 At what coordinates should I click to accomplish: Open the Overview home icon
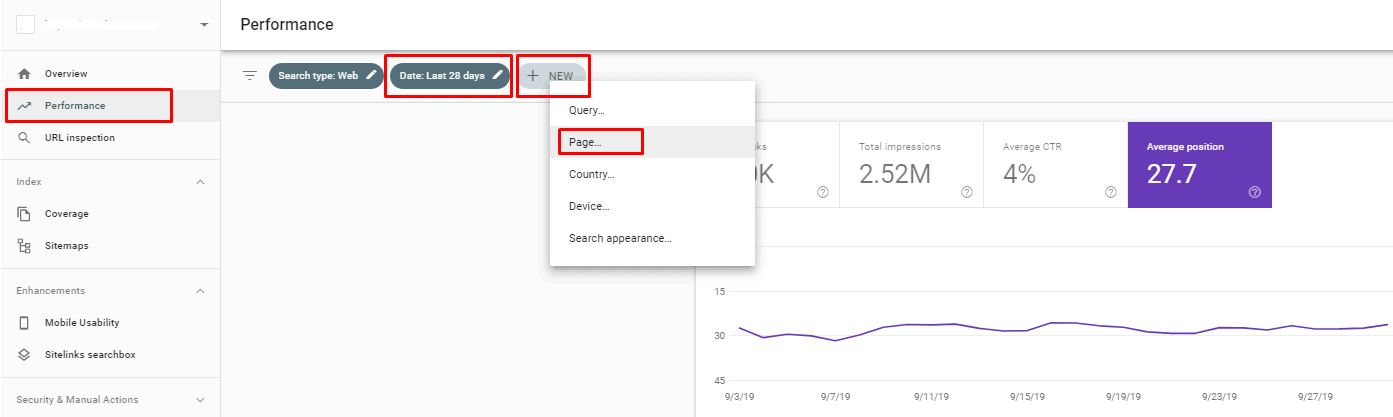[25, 74]
